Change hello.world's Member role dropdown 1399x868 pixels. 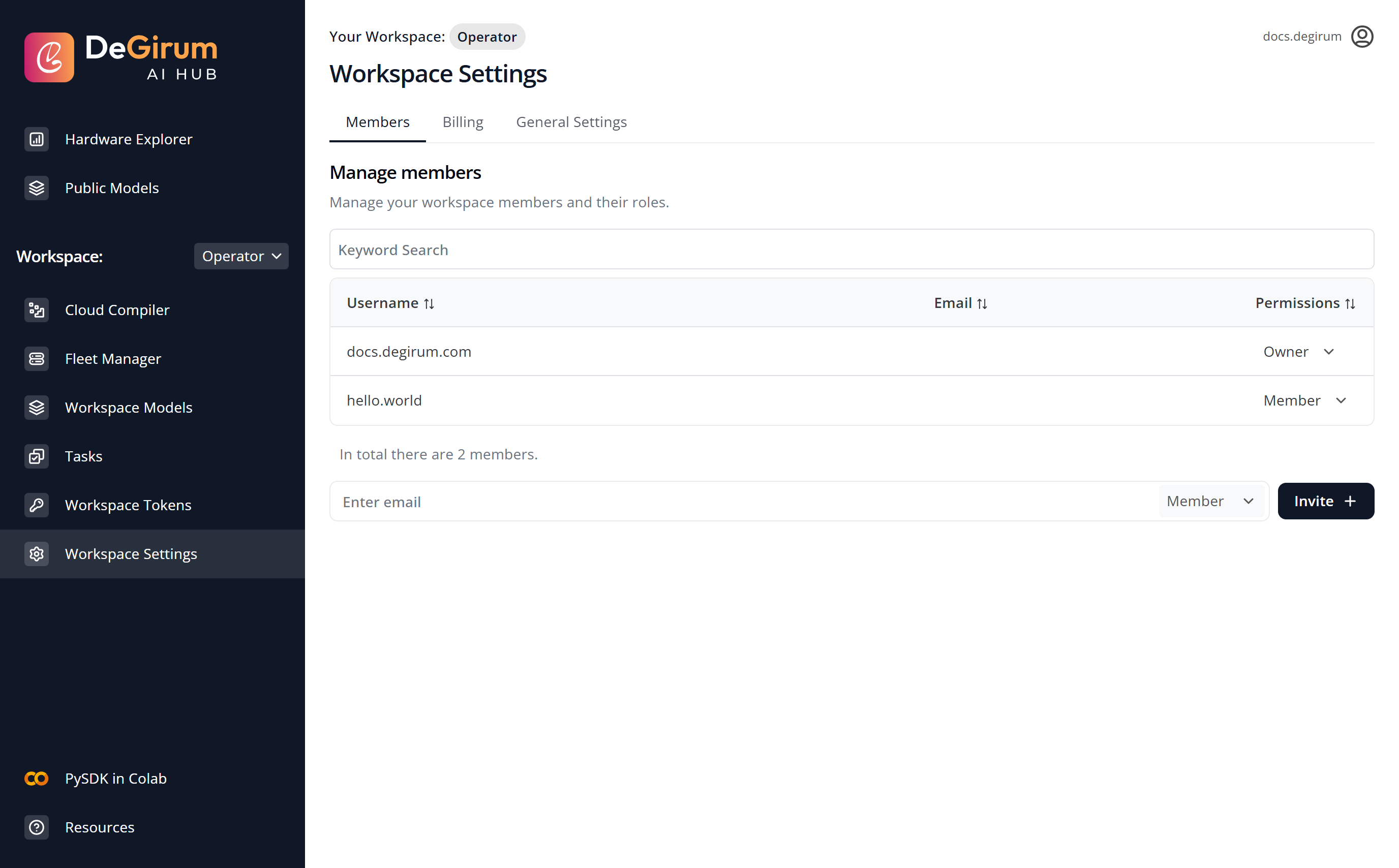point(1304,400)
